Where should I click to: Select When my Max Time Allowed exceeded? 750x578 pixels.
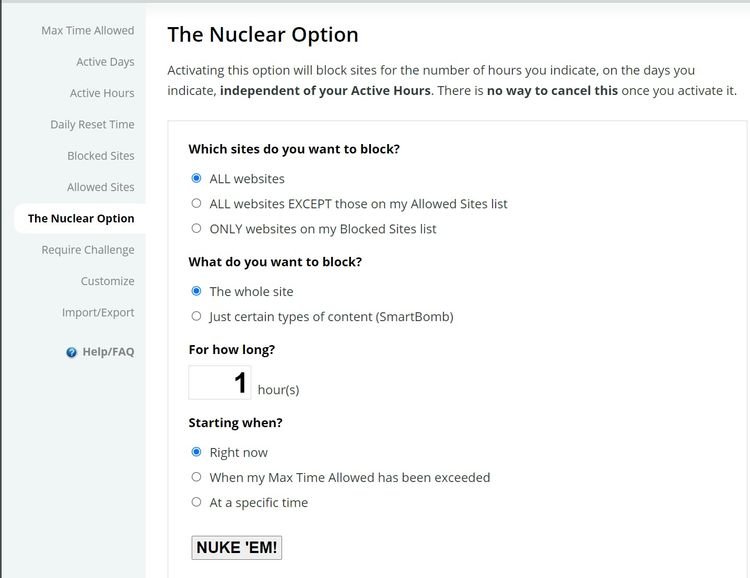pos(196,478)
